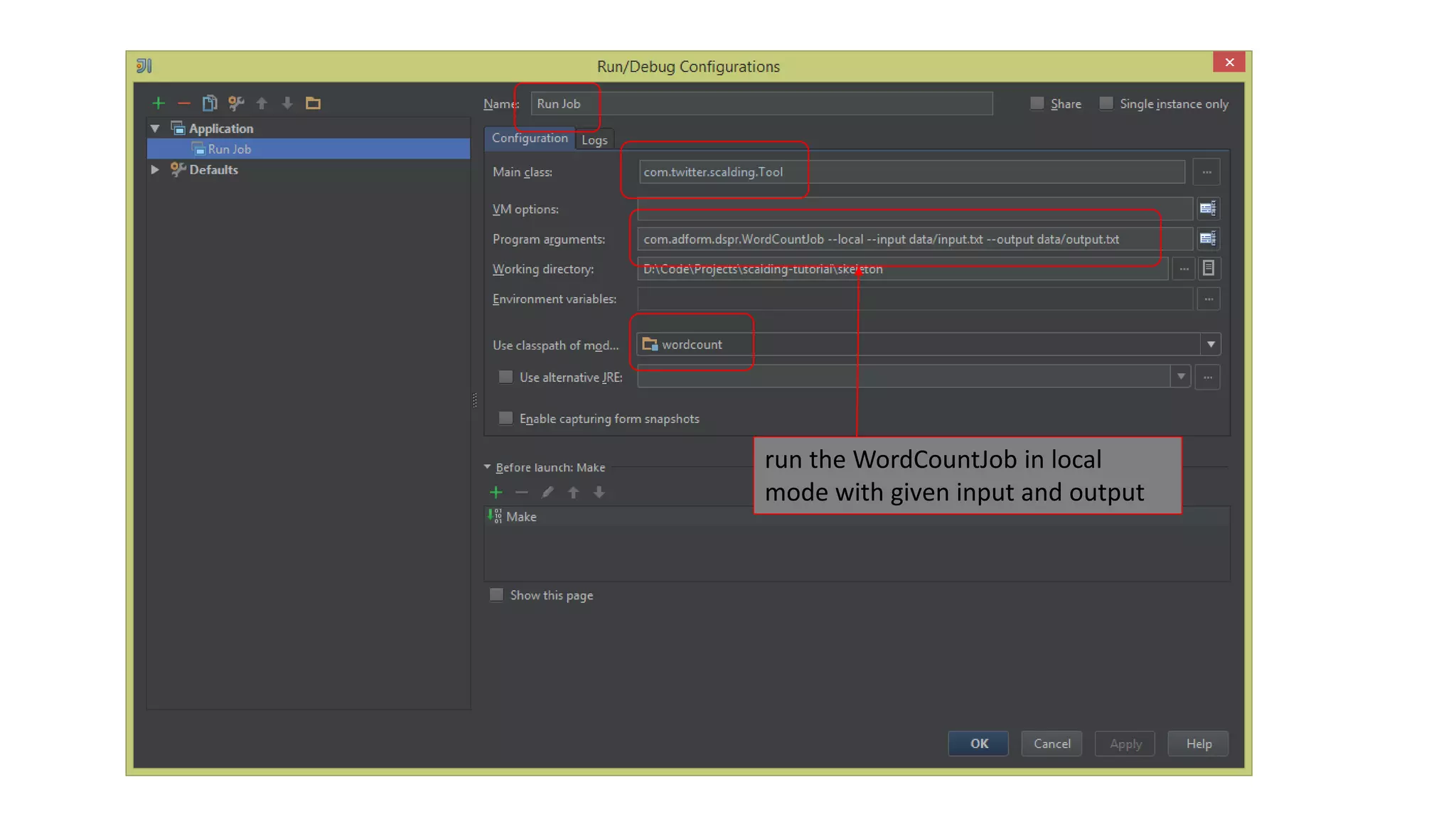
Task: Expand program arguments field editor icon
Action: click(x=1207, y=239)
